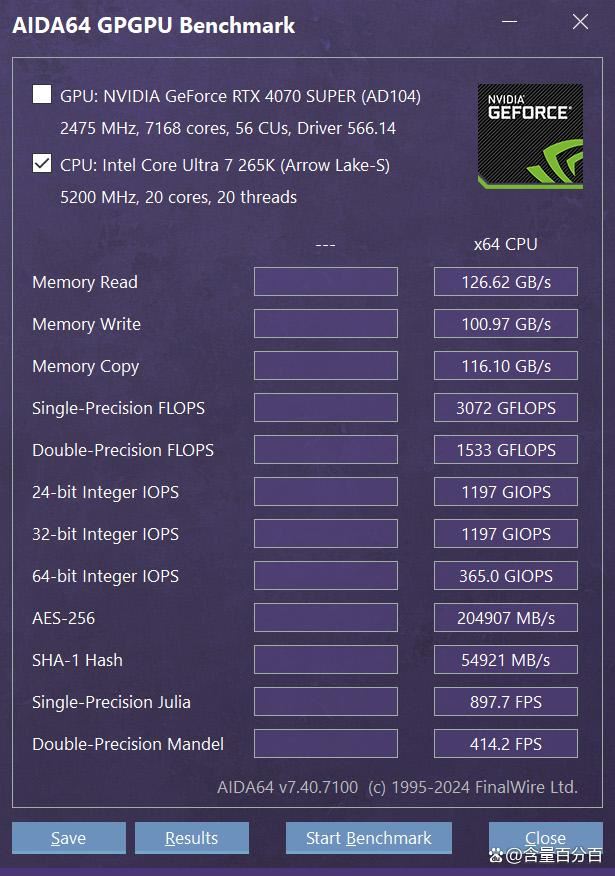Click the NVIDIA GeForce logo image
Screen dimensions: 615x876
[x=530, y=135]
